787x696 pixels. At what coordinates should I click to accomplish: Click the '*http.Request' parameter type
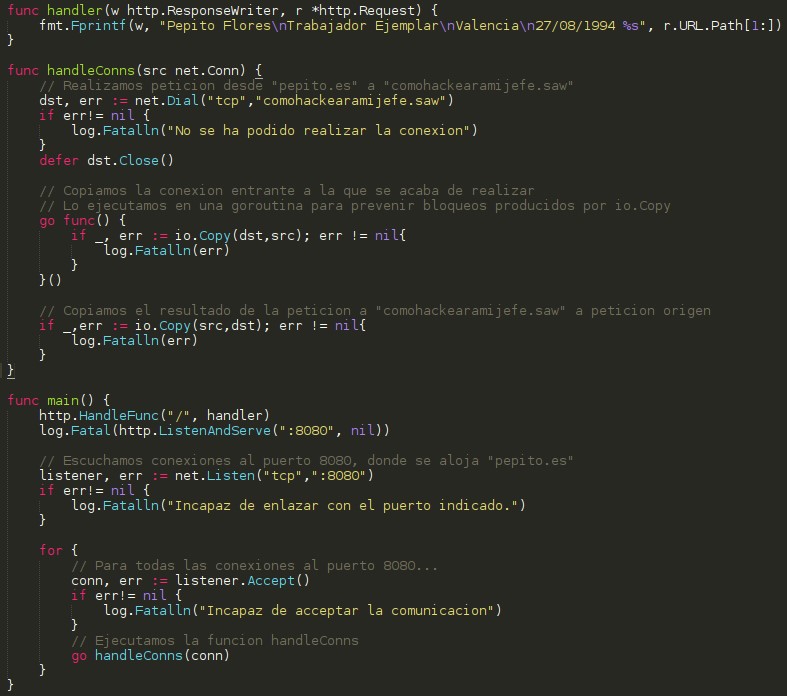(366, 10)
